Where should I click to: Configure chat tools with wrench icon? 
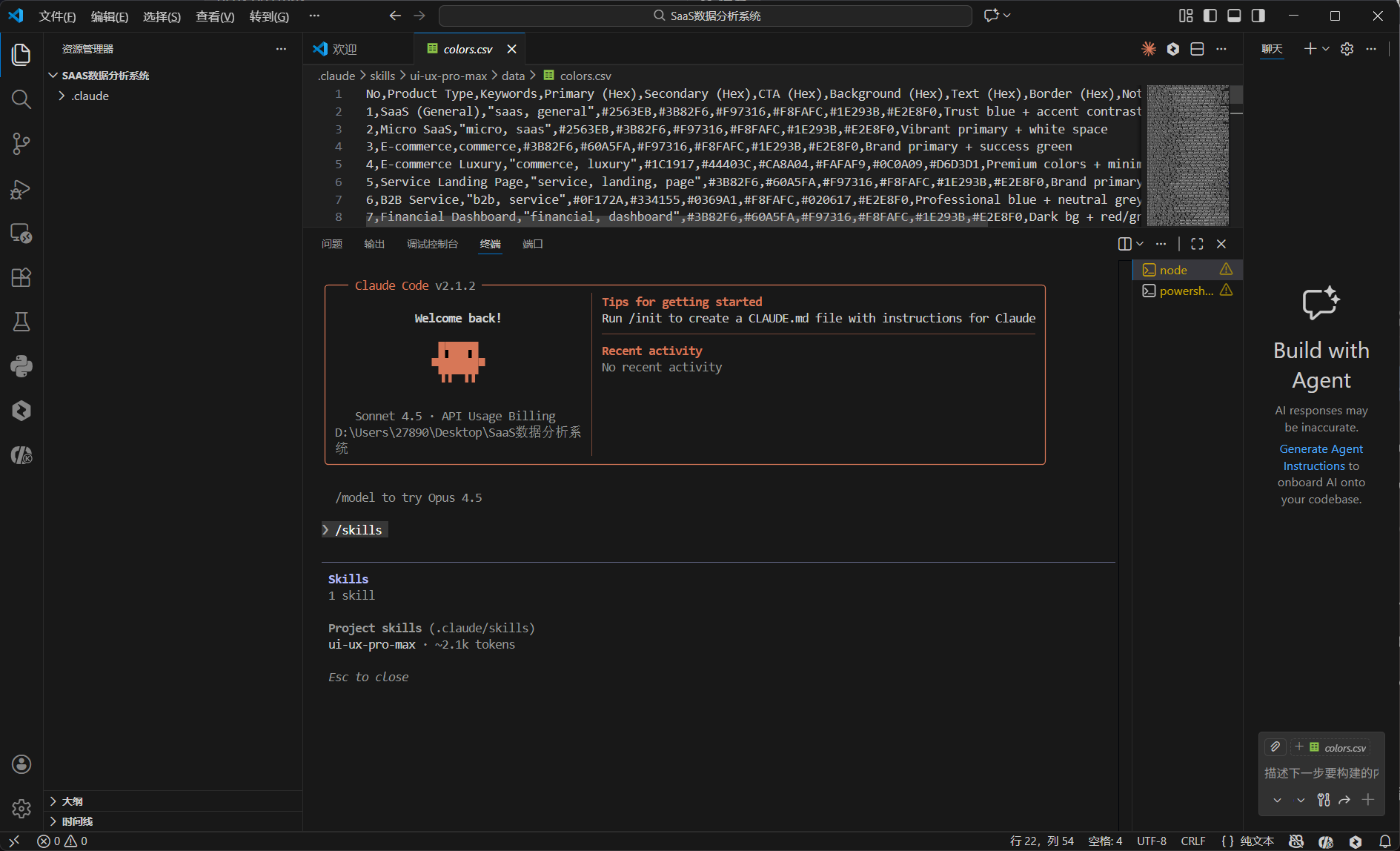(x=1324, y=800)
